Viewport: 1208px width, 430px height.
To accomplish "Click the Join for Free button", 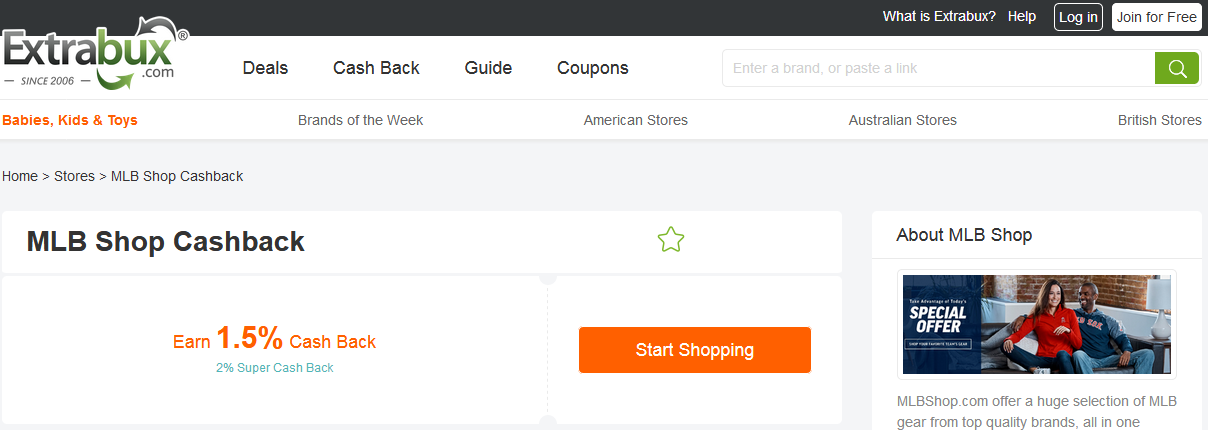I will point(1156,17).
